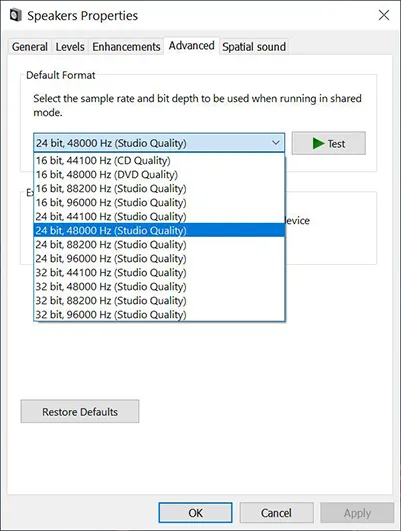
Task: Pick 16 bit, 88200 Hz option
Action: click(x=159, y=189)
